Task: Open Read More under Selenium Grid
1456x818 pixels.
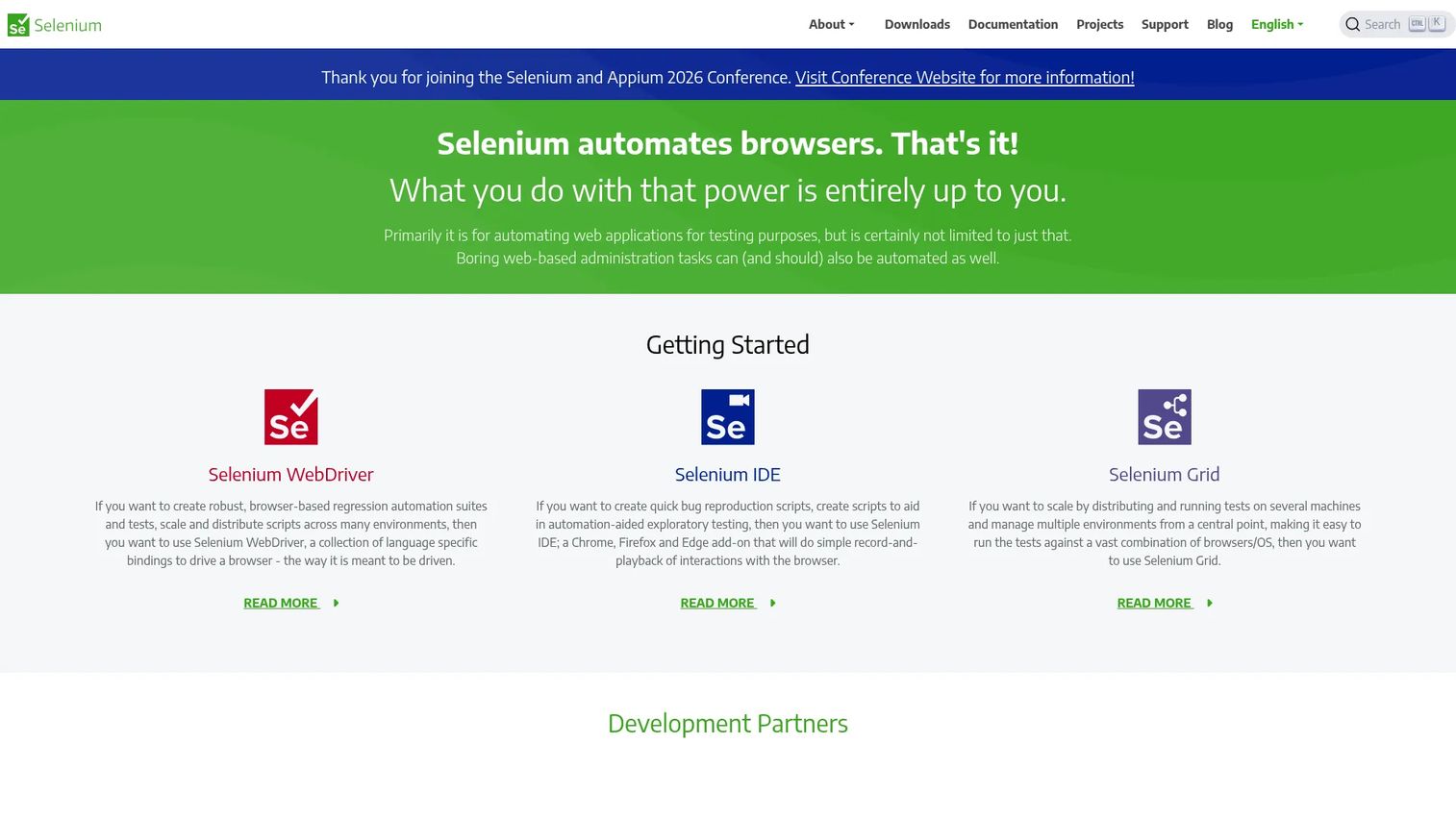Action: [x=1154, y=604]
